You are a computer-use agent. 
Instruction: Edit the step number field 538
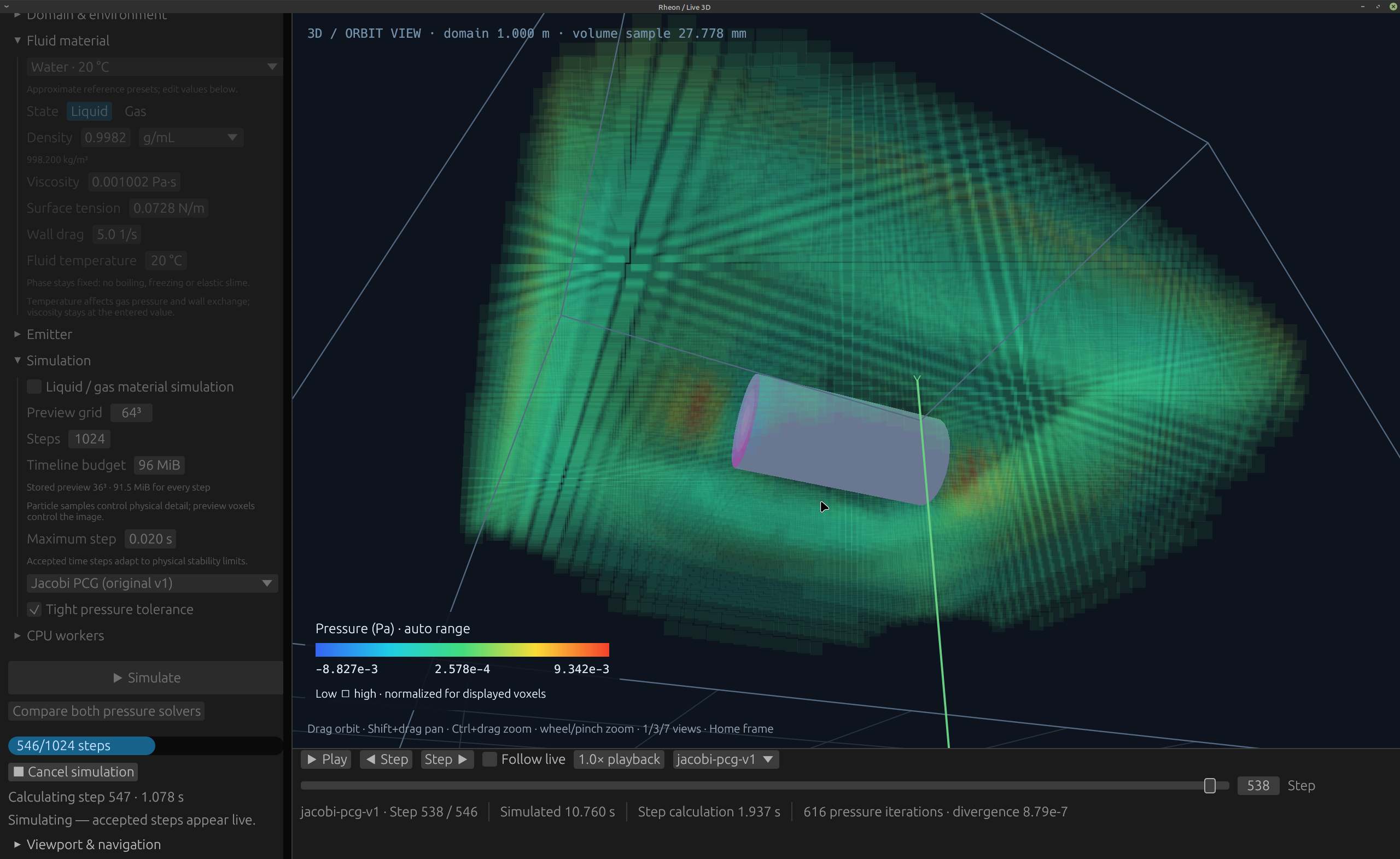(x=1258, y=785)
